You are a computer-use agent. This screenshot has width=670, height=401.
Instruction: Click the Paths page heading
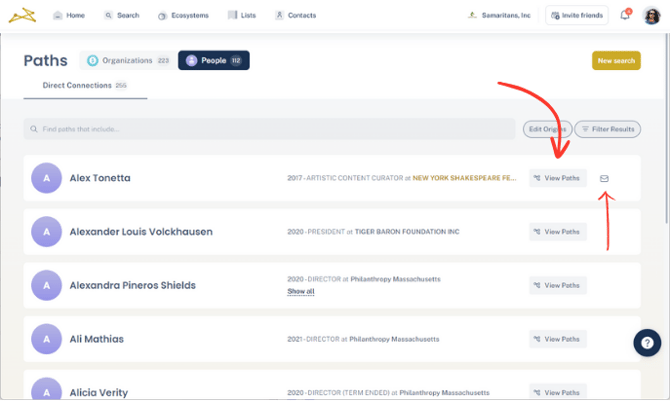tap(45, 61)
